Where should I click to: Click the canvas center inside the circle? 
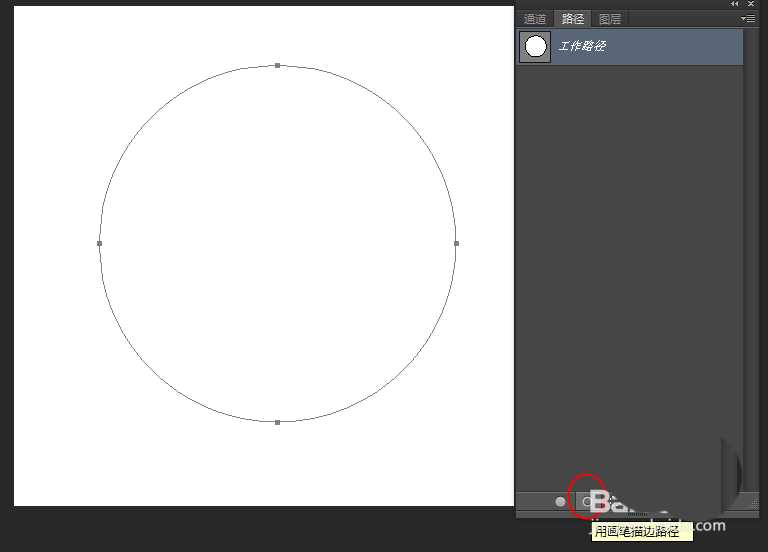(x=278, y=243)
